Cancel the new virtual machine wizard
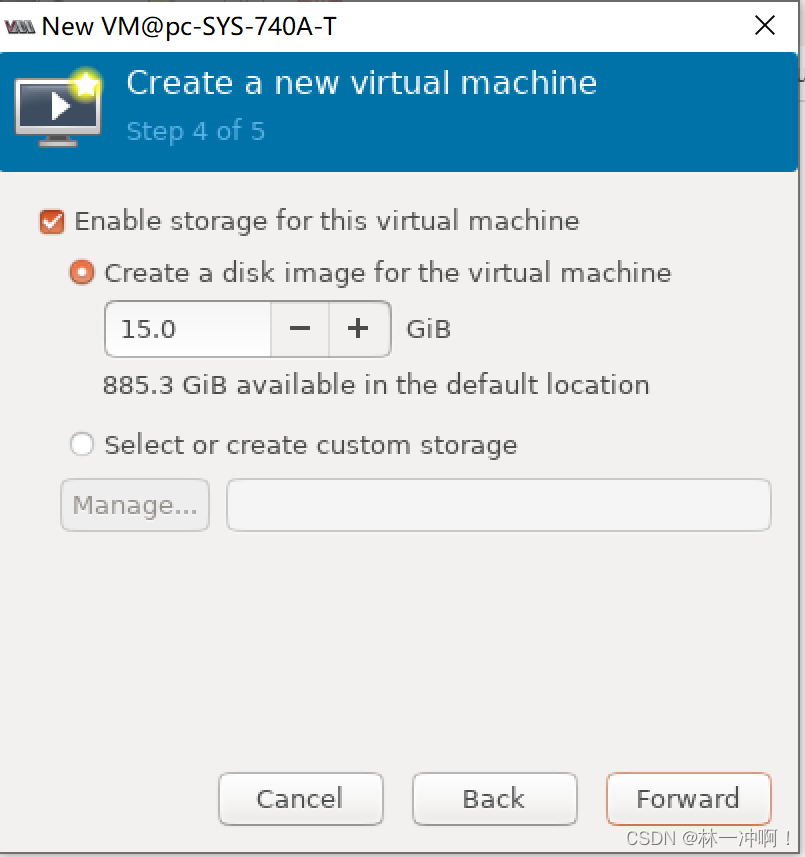Image resolution: width=805 pixels, height=857 pixels. tap(300, 798)
